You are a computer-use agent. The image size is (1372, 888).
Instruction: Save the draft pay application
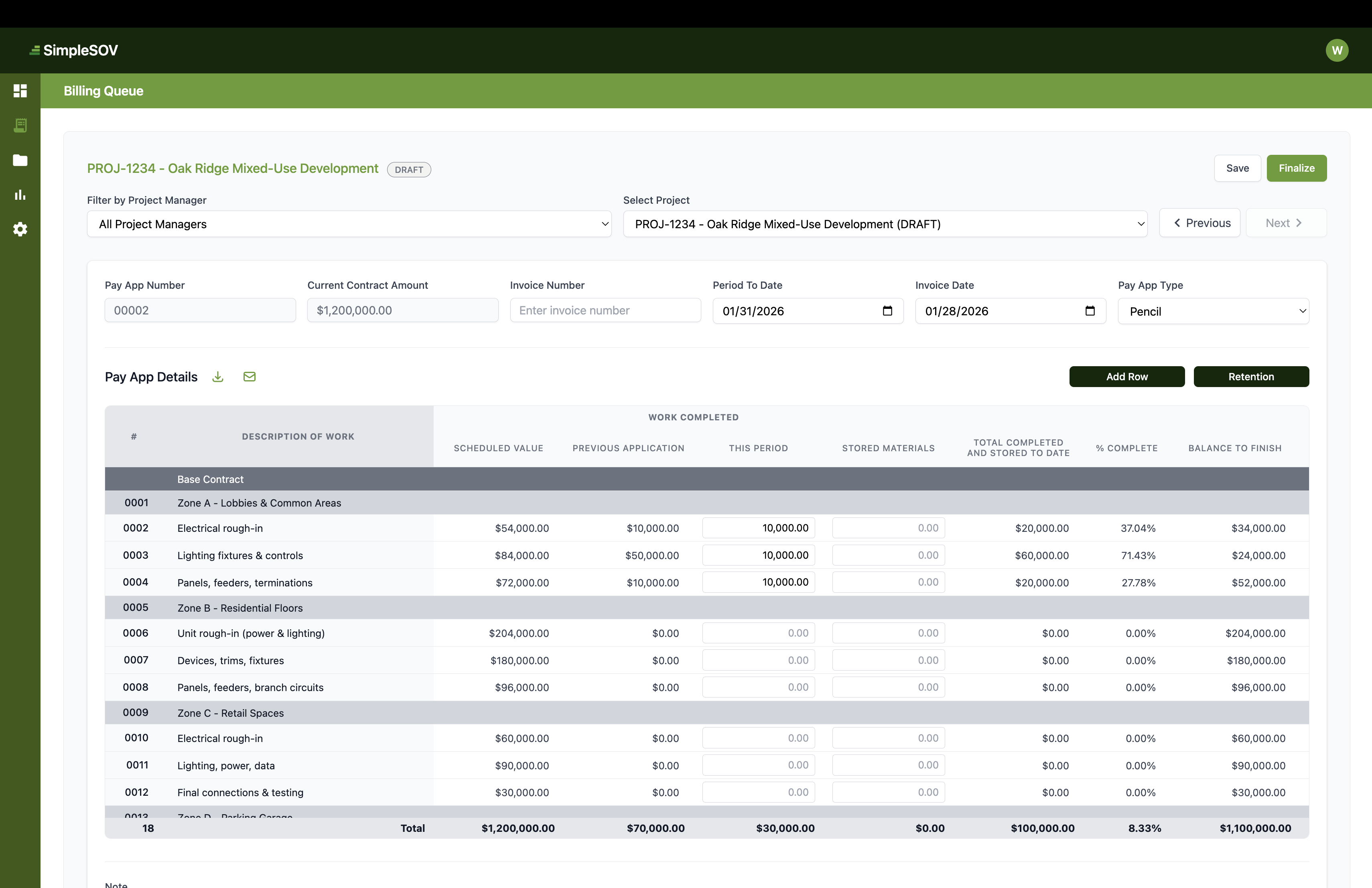(x=1237, y=168)
